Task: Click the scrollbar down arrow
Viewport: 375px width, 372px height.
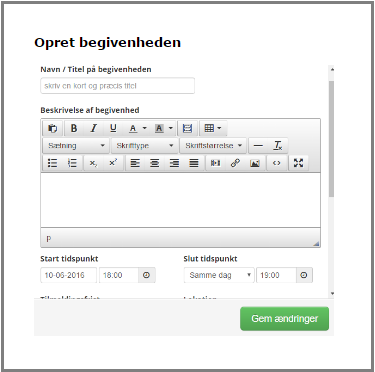Action: [x=332, y=293]
